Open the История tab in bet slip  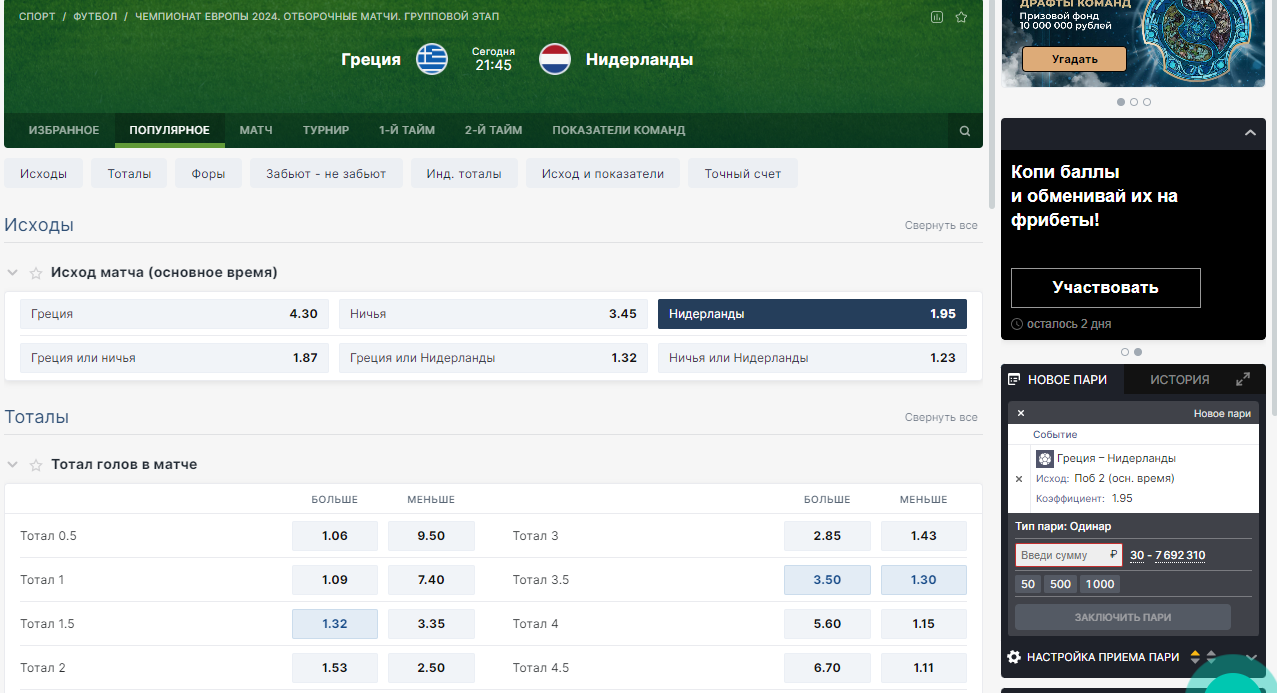[1179, 380]
